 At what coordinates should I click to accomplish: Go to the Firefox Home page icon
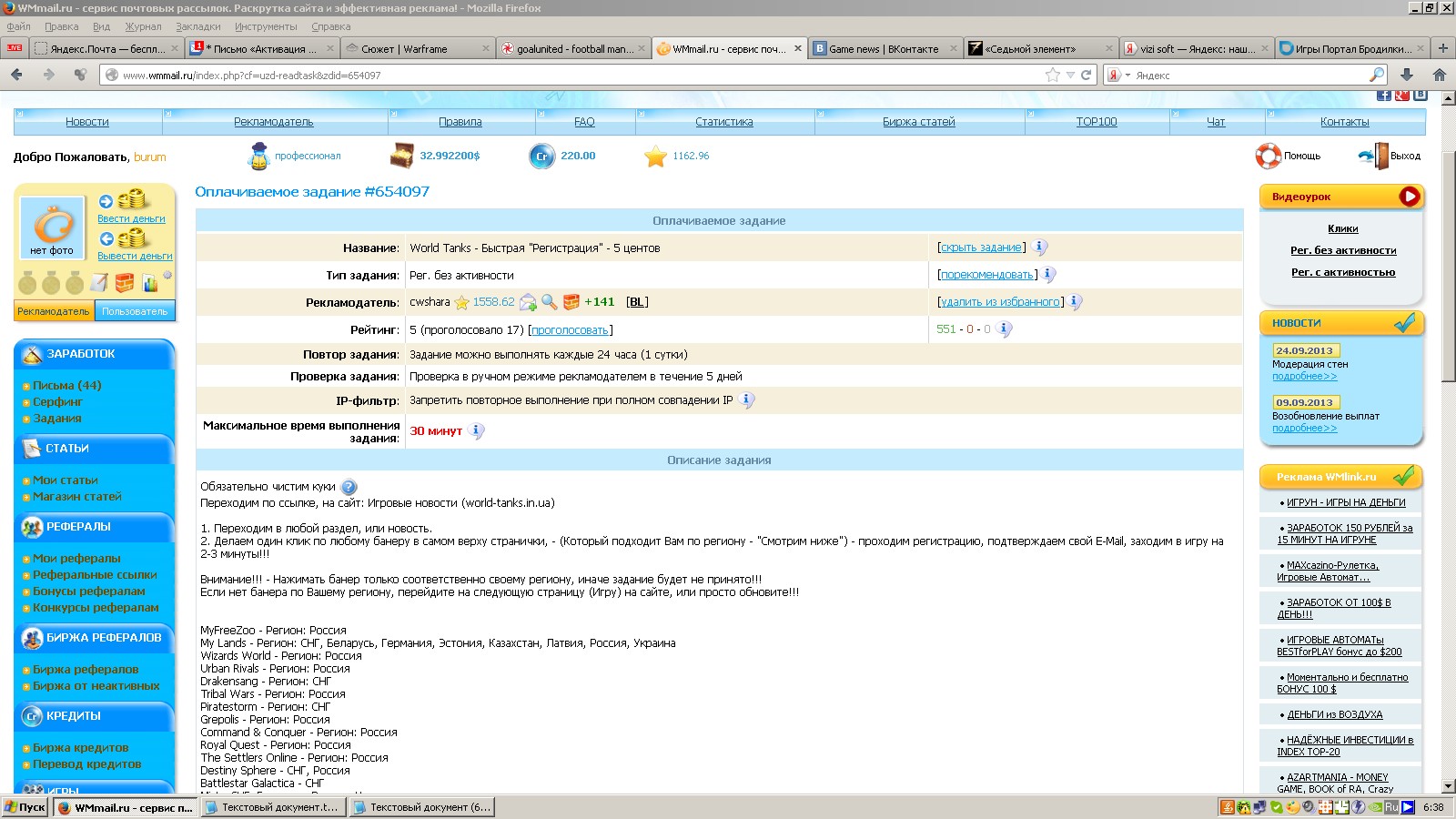click(x=1440, y=75)
